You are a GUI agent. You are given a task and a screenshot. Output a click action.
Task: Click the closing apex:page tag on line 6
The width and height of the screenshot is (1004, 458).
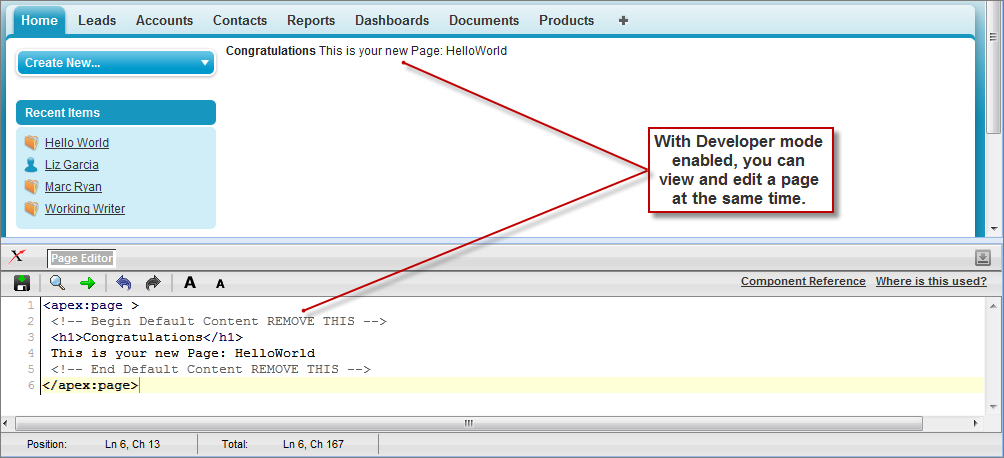pos(90,385)
